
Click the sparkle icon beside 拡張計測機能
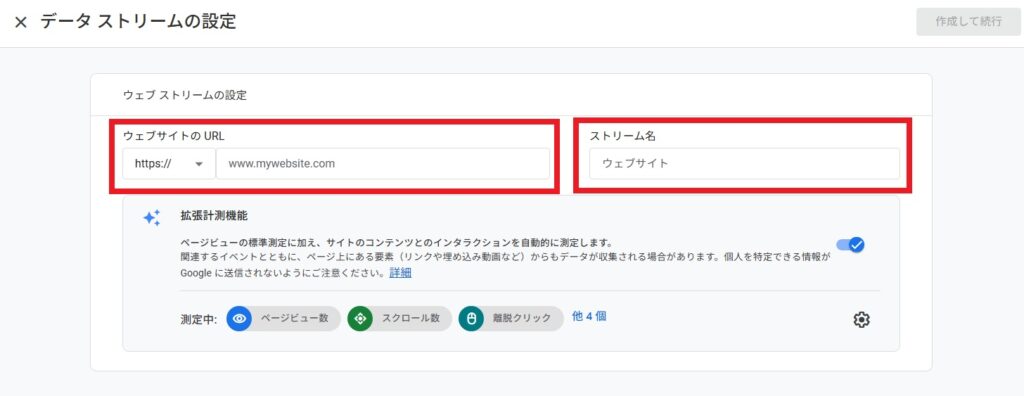click(152, 218)
